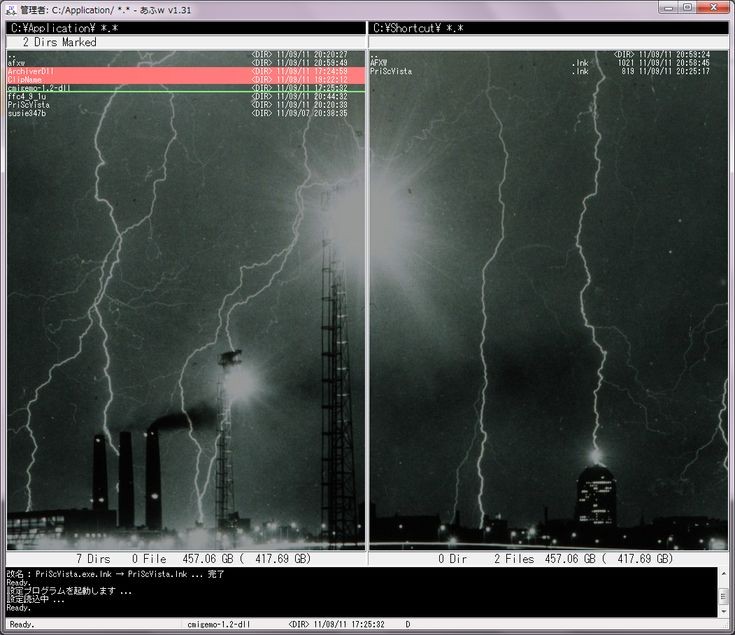Click the left pane '7 Dirs 0 File' summary
The width and height of the screenshot is (735, 635).
click(x=186, y=559)
